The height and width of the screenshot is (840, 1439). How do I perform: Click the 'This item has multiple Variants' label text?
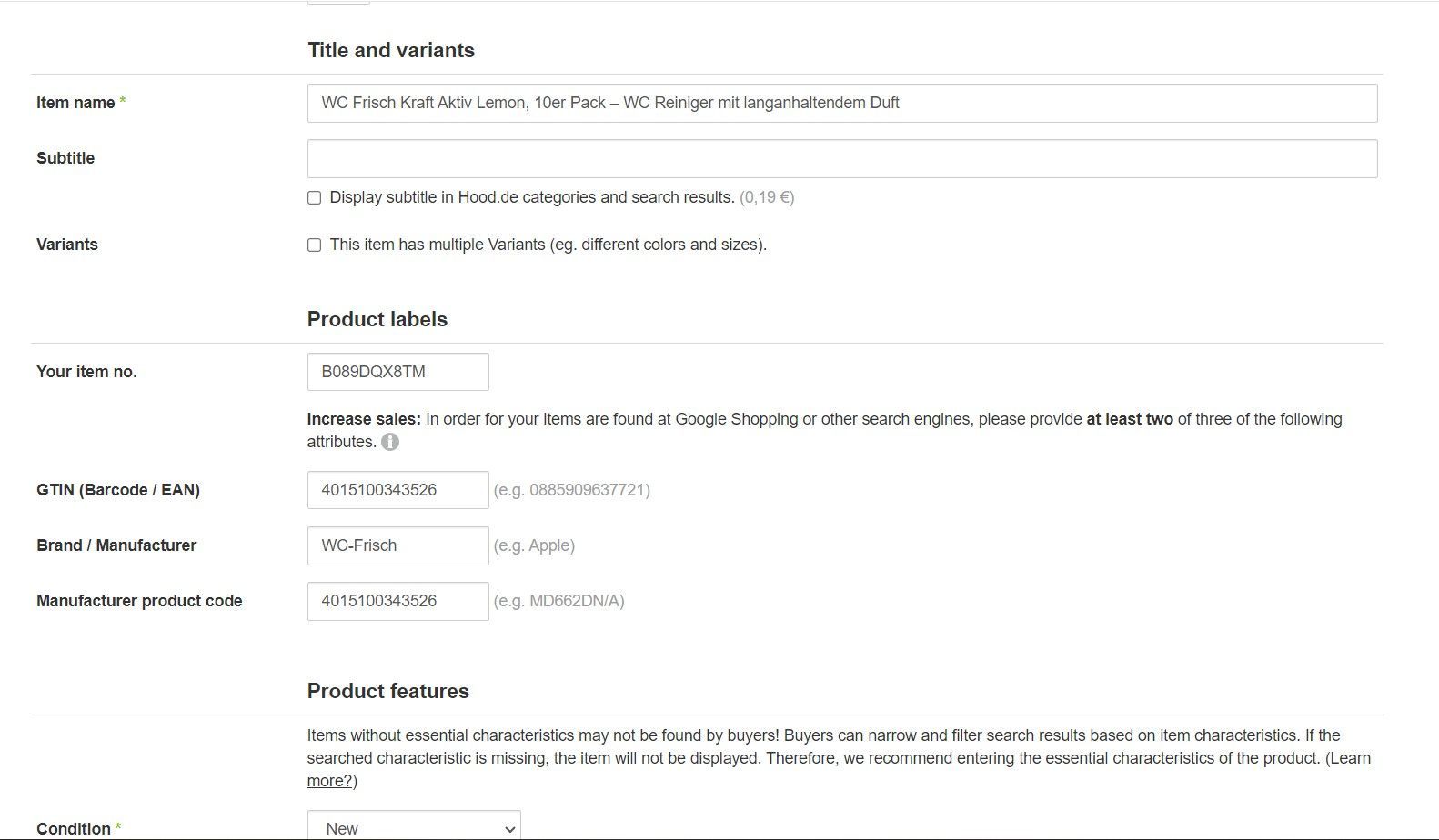[x=548, y=245]
